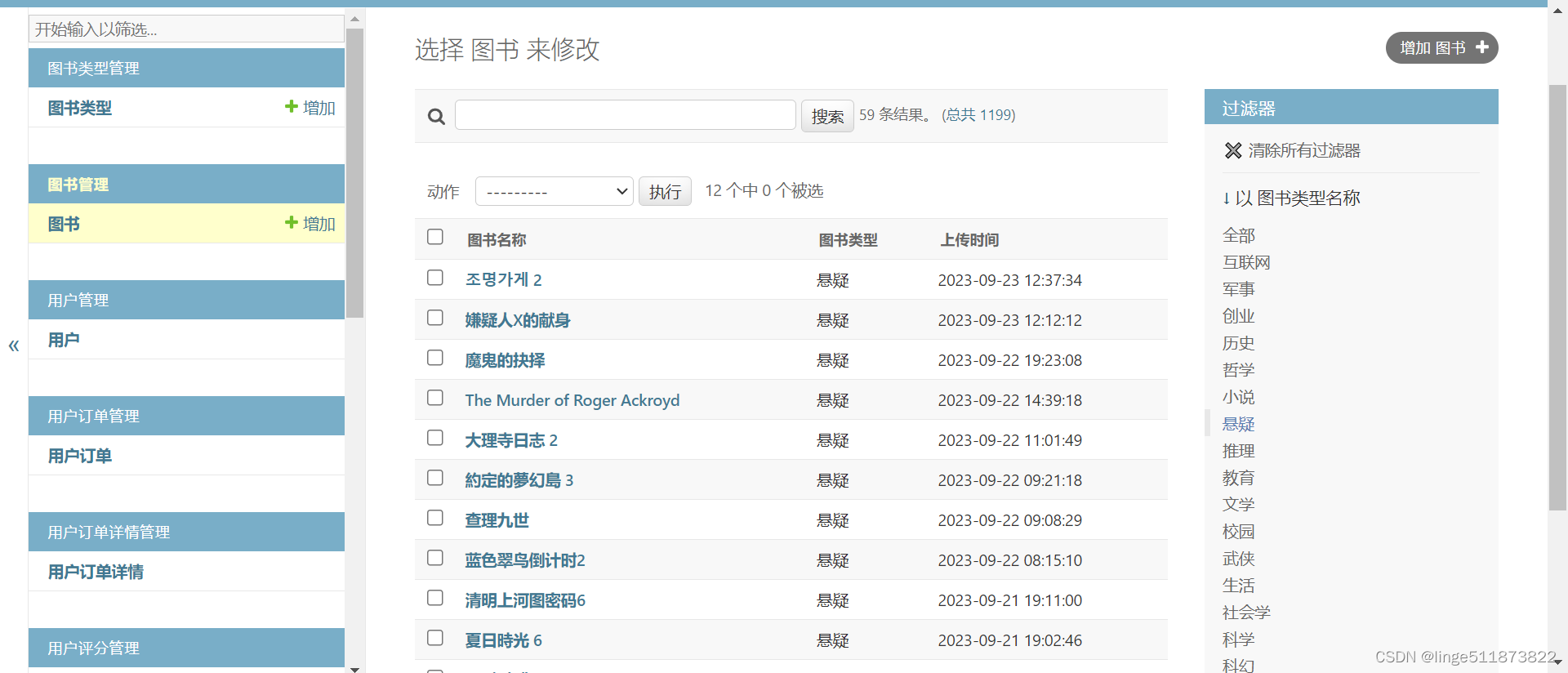
Task: Click the plus icon beside 图书类型 增加
Action: 291,106
